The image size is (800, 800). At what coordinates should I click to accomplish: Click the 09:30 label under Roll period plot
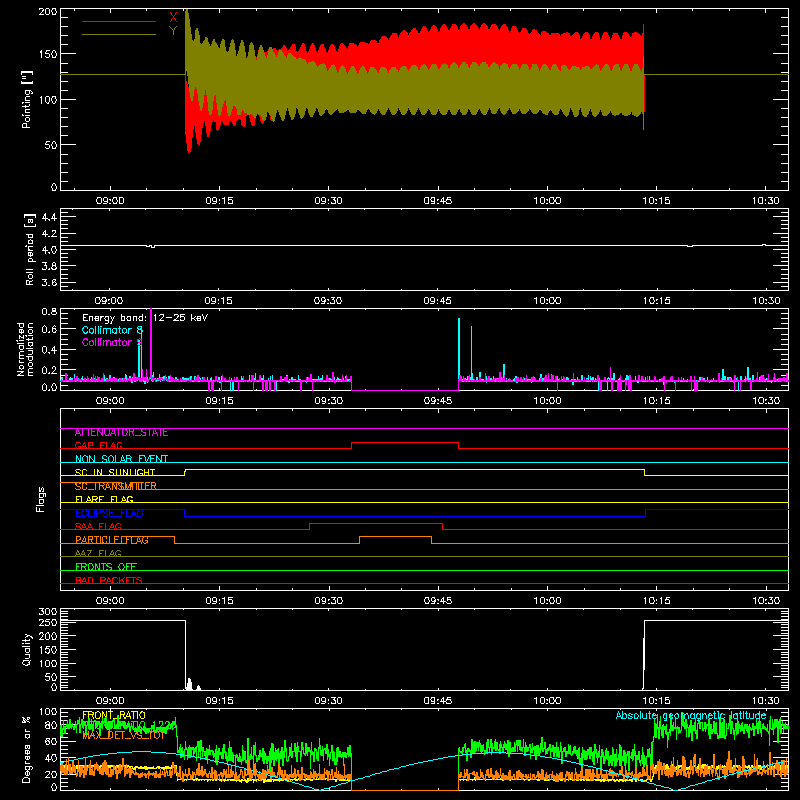click(x=328, y=301)
